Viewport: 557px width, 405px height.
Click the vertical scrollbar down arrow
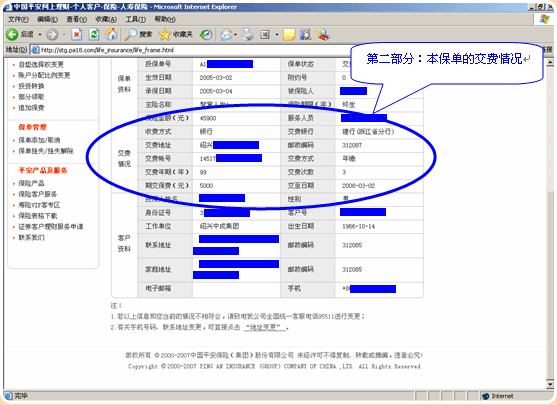click(550, 384)
